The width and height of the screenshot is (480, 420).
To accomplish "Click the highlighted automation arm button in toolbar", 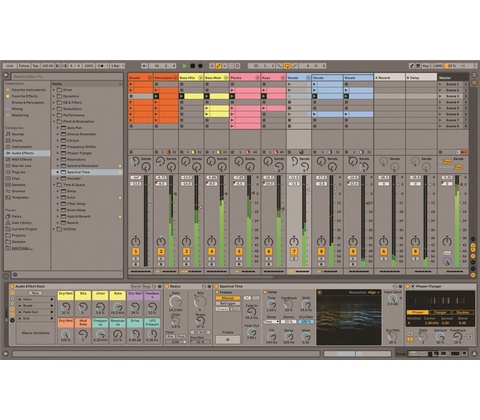I will (x=218, y=66).
